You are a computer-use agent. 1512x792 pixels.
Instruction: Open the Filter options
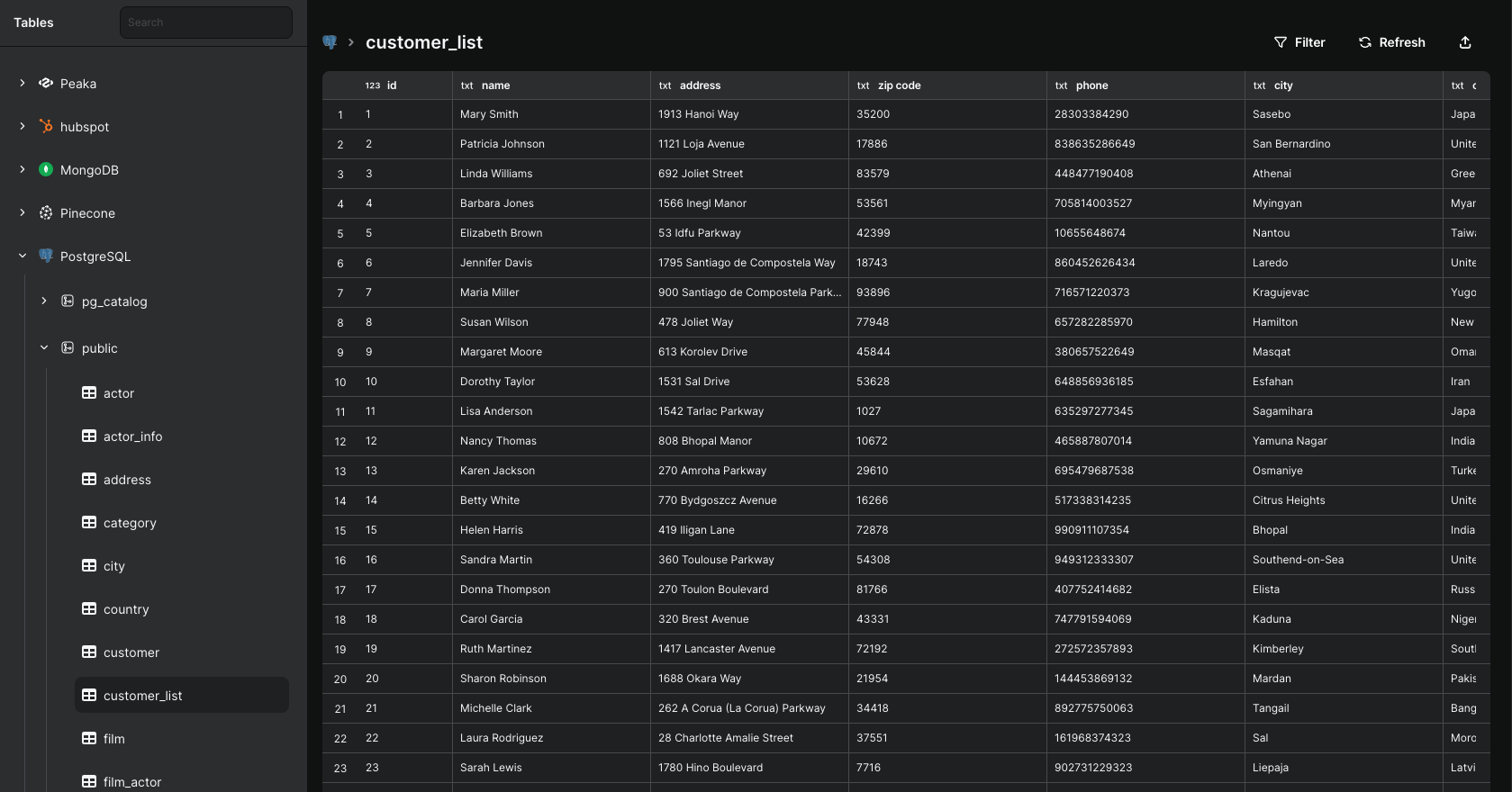(1299, 42)
